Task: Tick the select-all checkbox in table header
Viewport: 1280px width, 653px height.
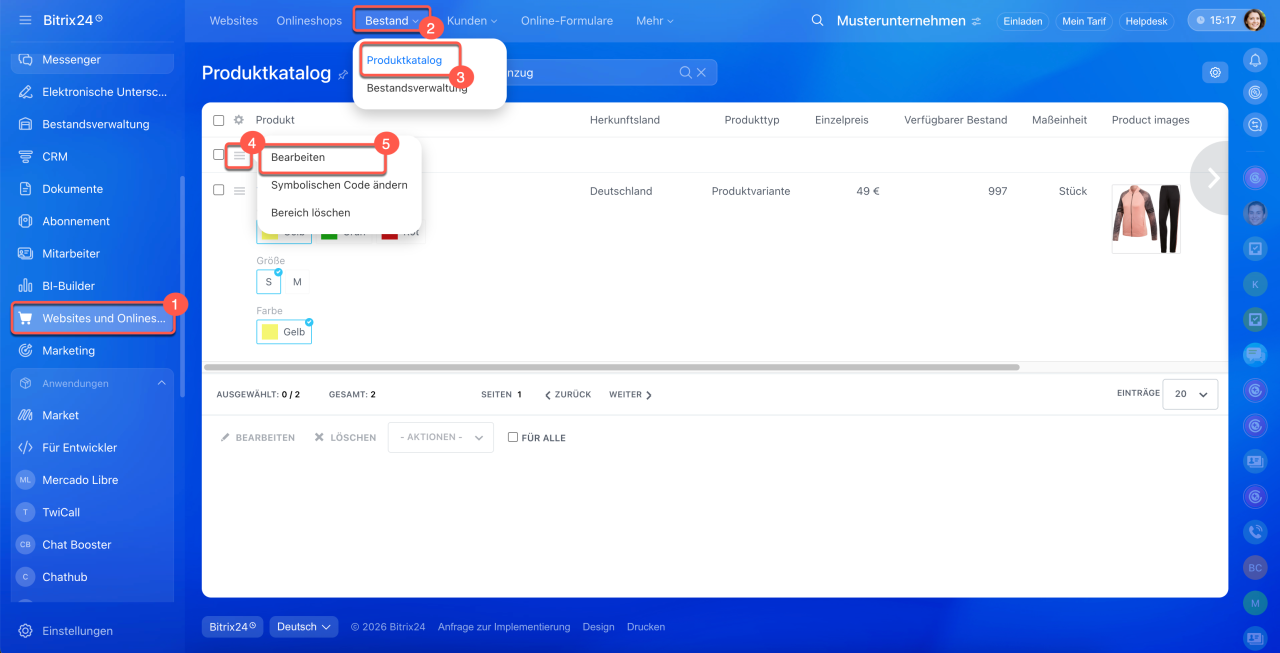Action: (x=219, y=120)
